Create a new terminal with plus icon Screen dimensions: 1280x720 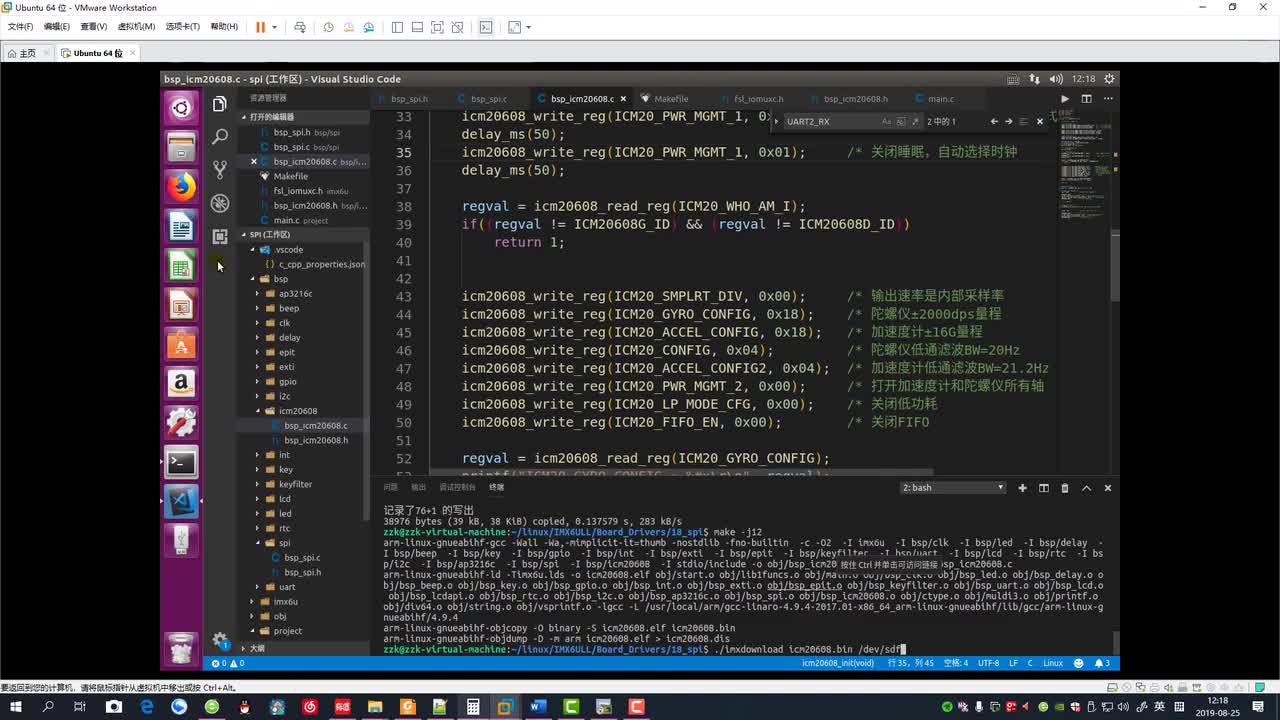(x=1022, y=488)
